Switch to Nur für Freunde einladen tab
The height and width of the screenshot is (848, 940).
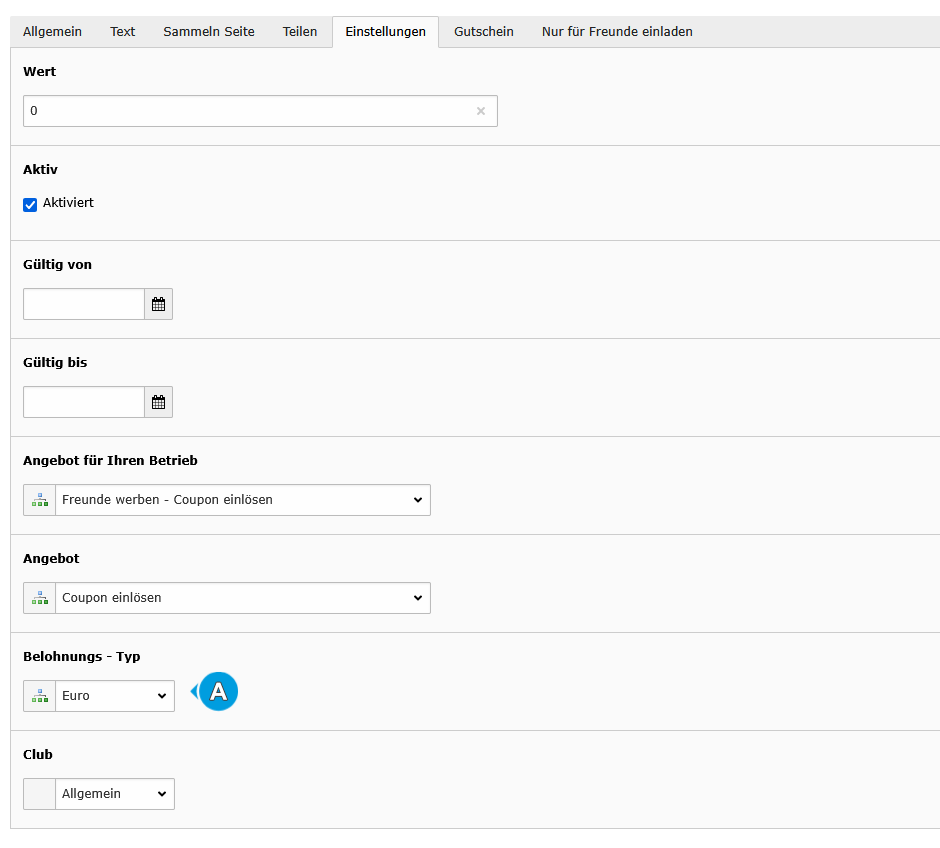tap(617, 32)
